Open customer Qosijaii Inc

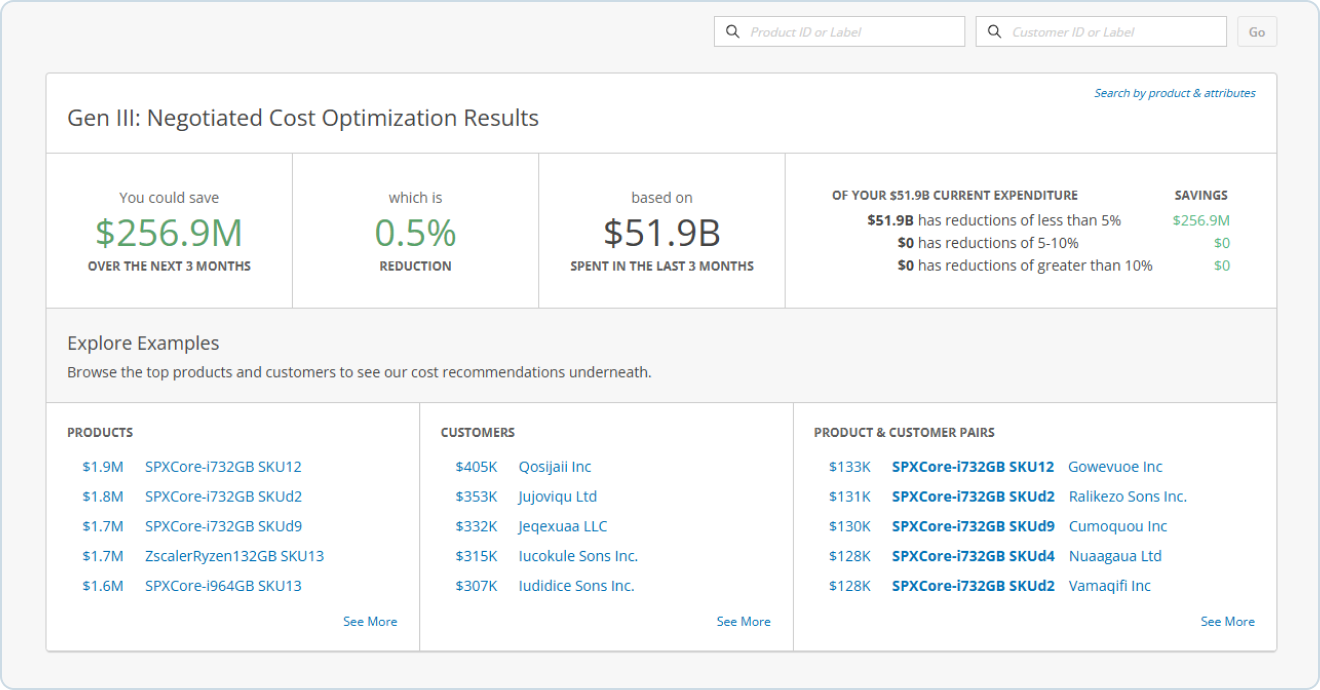[555, 467]
